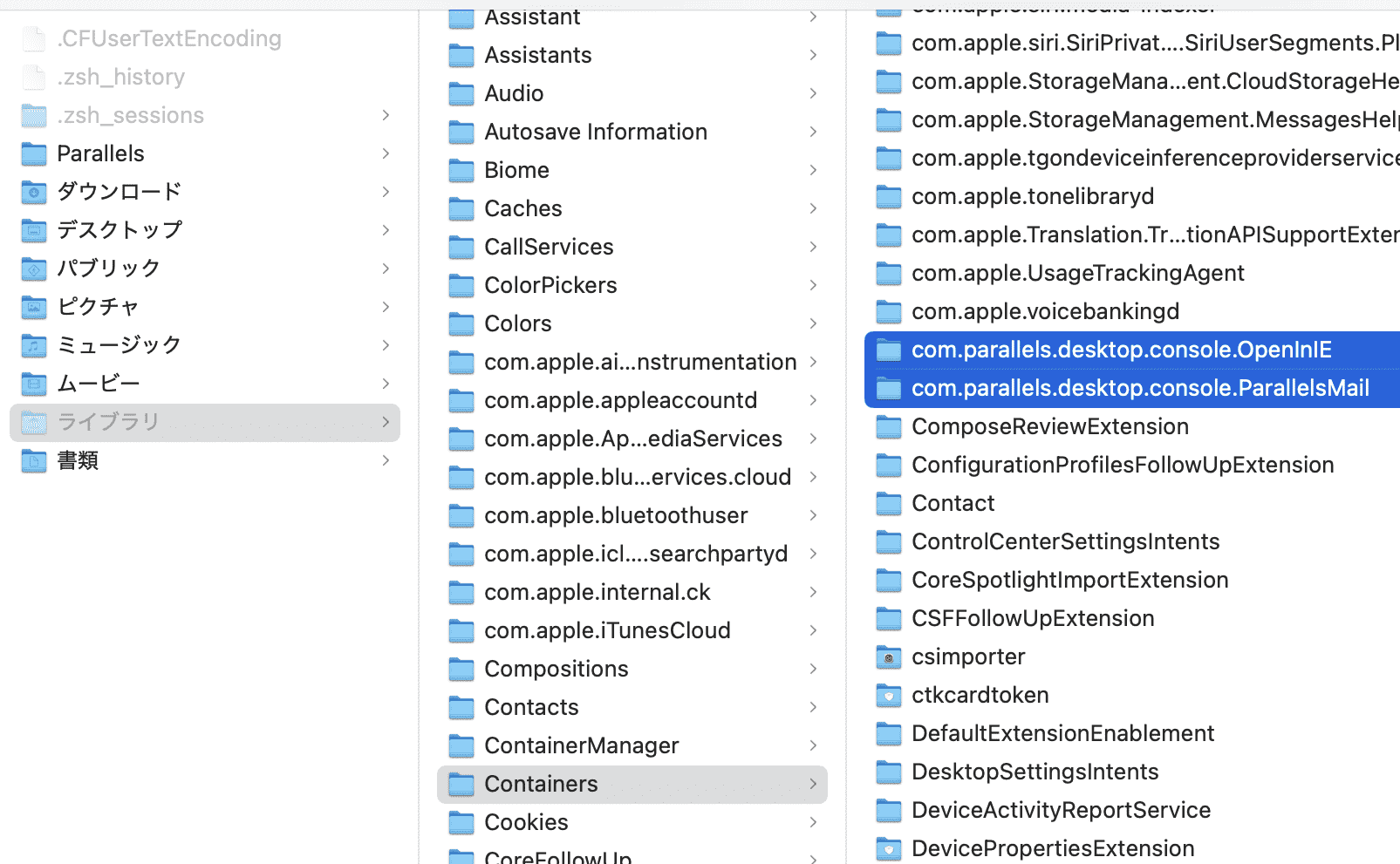Viewport: 1400px width, 864px height.
Task: Click the ピクチャ folder icon
Action: coord(33,307)
